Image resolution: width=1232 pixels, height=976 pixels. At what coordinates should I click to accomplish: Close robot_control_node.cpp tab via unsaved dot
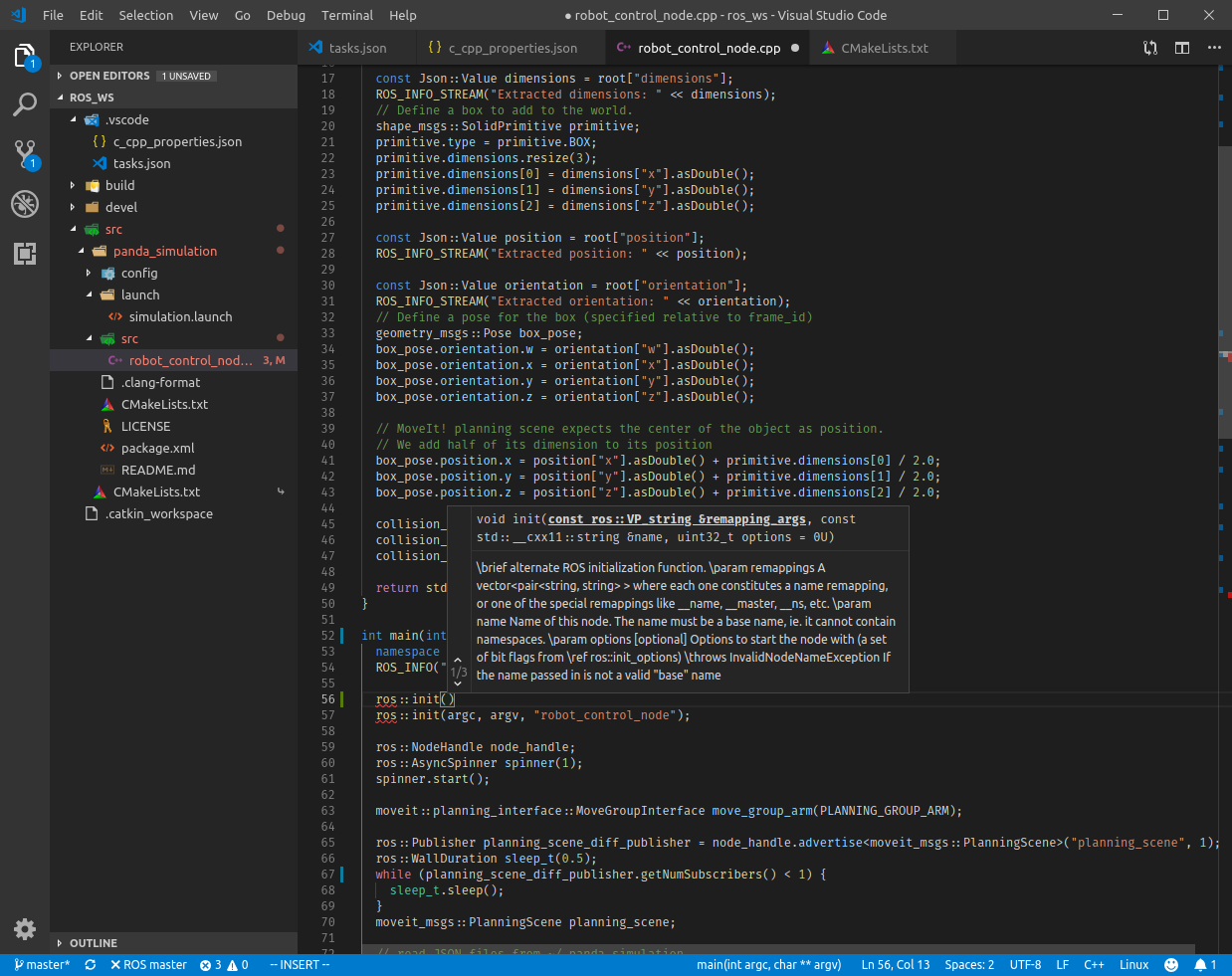(795, 48)
